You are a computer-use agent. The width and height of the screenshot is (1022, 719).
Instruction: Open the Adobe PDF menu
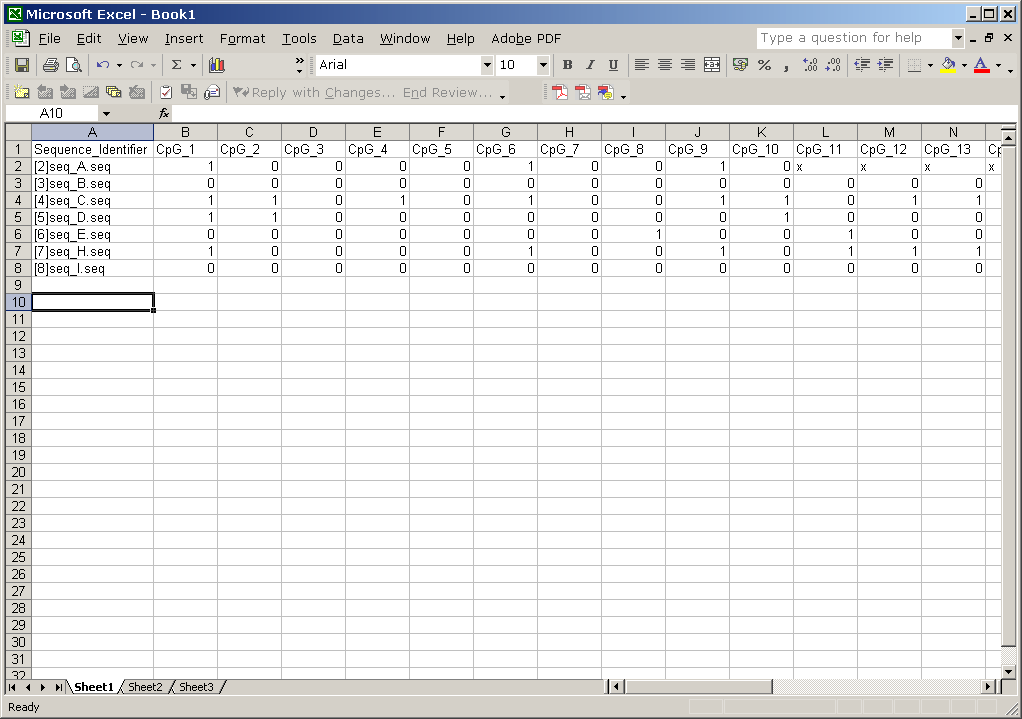tap(526, 38)
